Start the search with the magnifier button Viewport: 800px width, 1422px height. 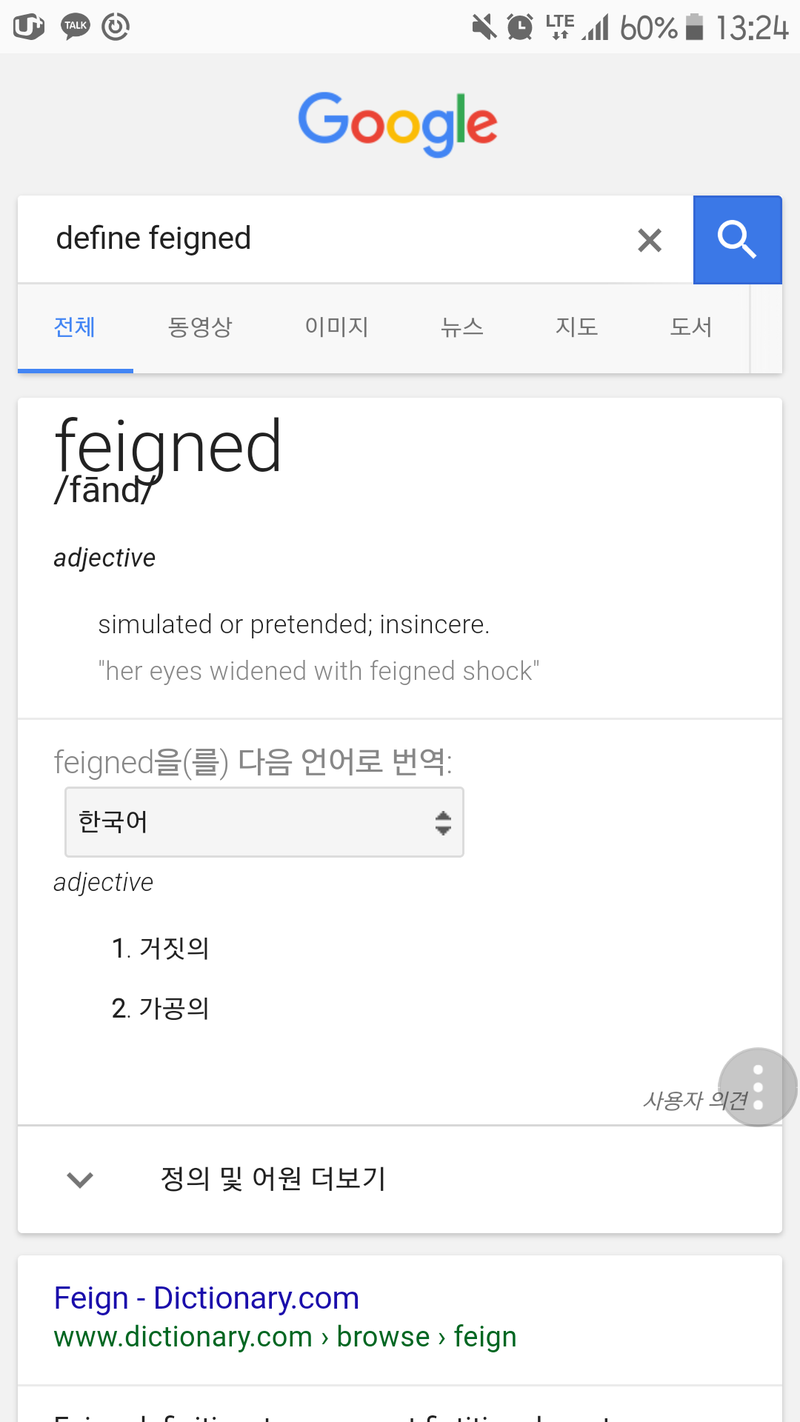pyautogui.click(x=737, y=239)
